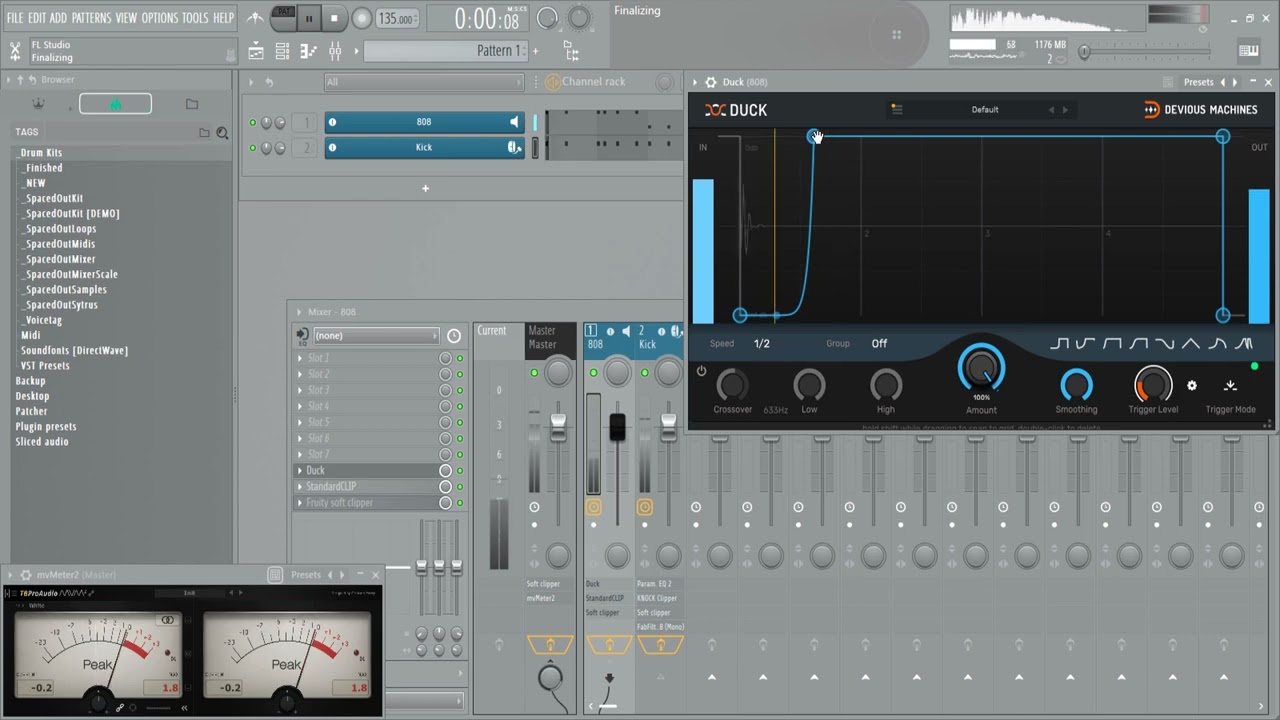Open Duck window plugin options gear
This screenshot has height=720, width=1280.
tap(710, 82)
